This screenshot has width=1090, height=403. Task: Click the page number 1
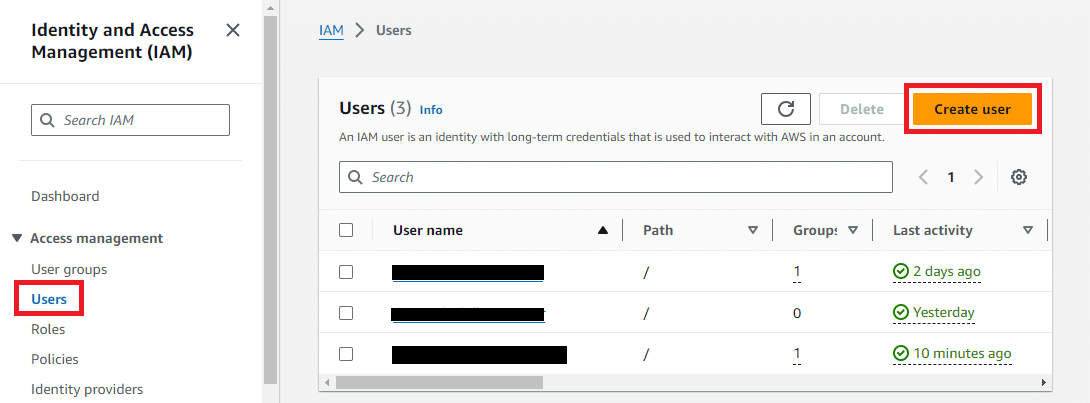(x=950, y=177)
